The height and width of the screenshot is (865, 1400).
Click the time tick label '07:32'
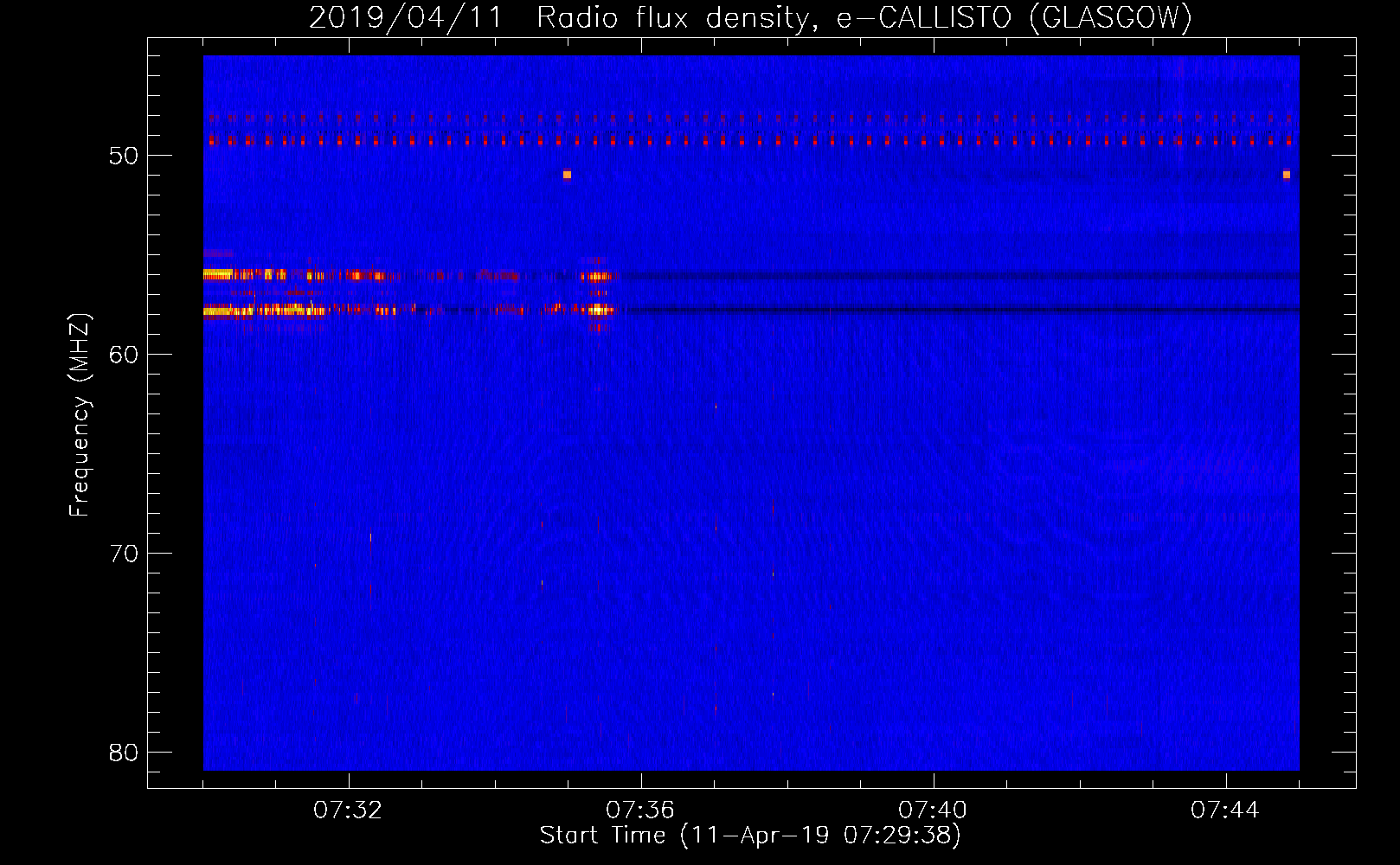pyautogui.click(x=348, y=811)
